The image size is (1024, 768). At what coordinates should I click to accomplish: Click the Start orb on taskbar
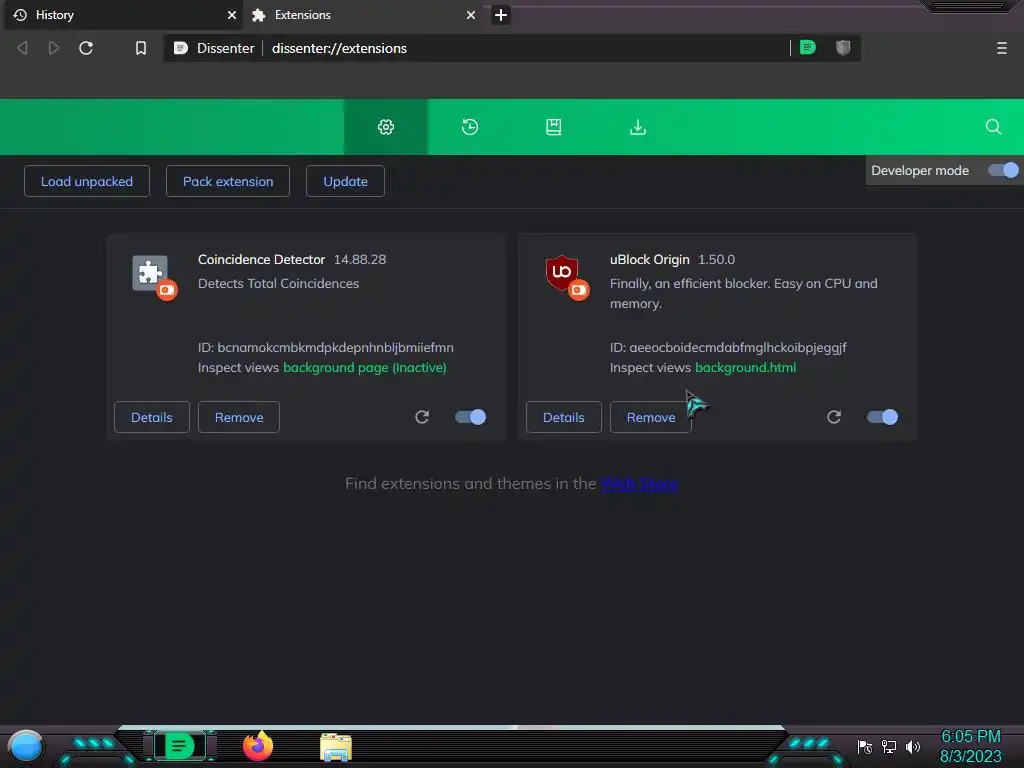[25, 746]
